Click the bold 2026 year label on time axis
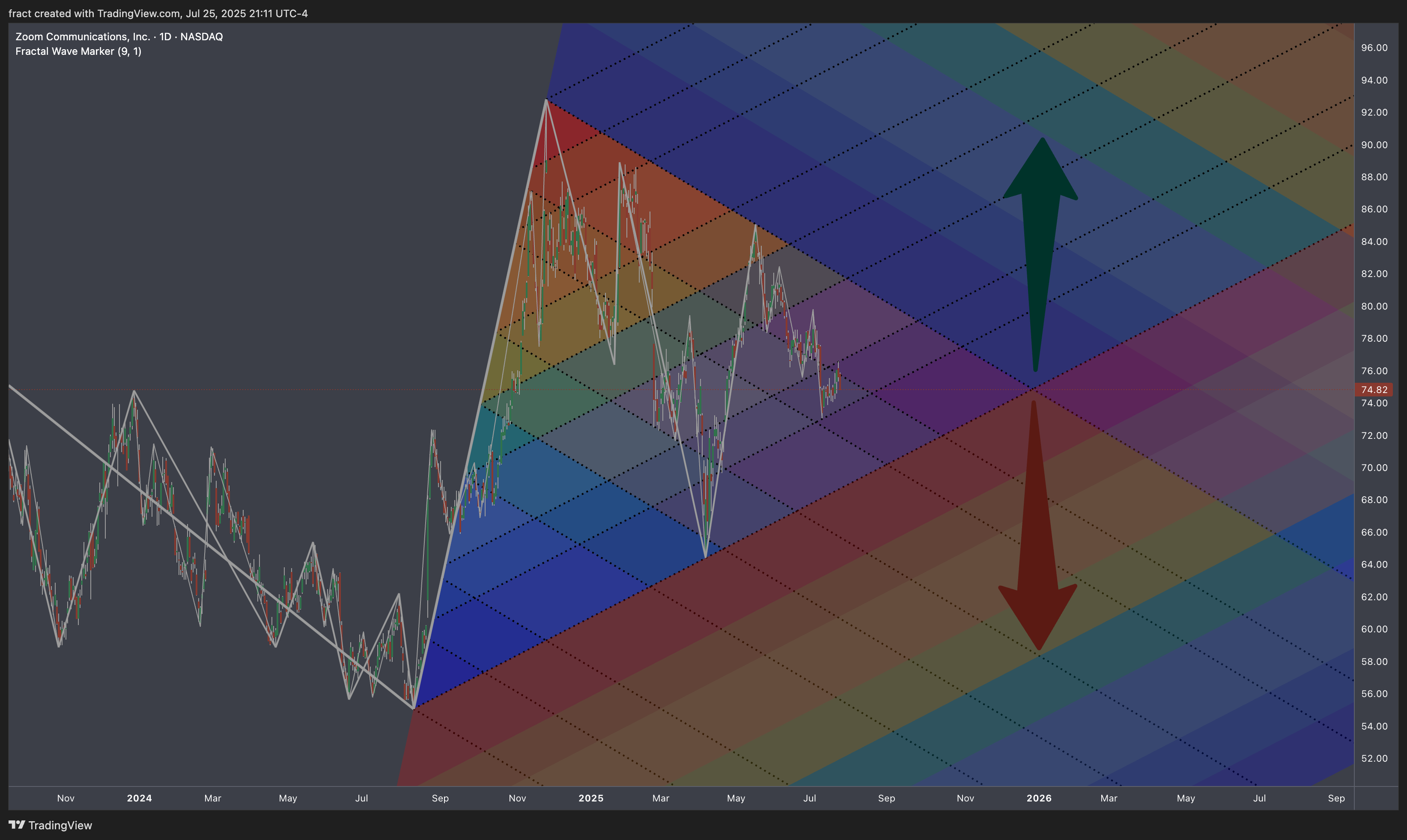This screenshot has width=1407, height=840. pos(1039,798)
